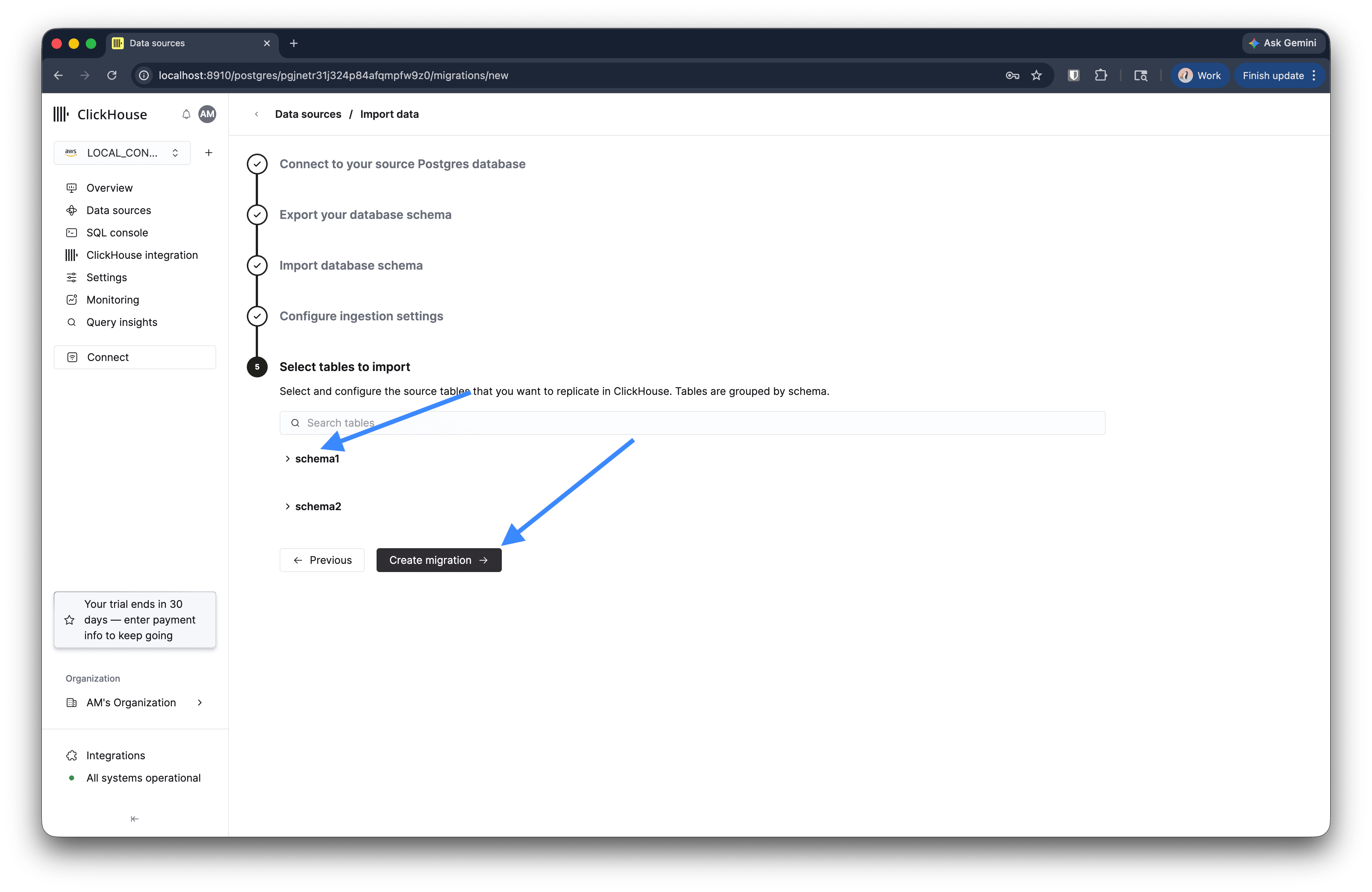Expand schema1 tables

312,459
